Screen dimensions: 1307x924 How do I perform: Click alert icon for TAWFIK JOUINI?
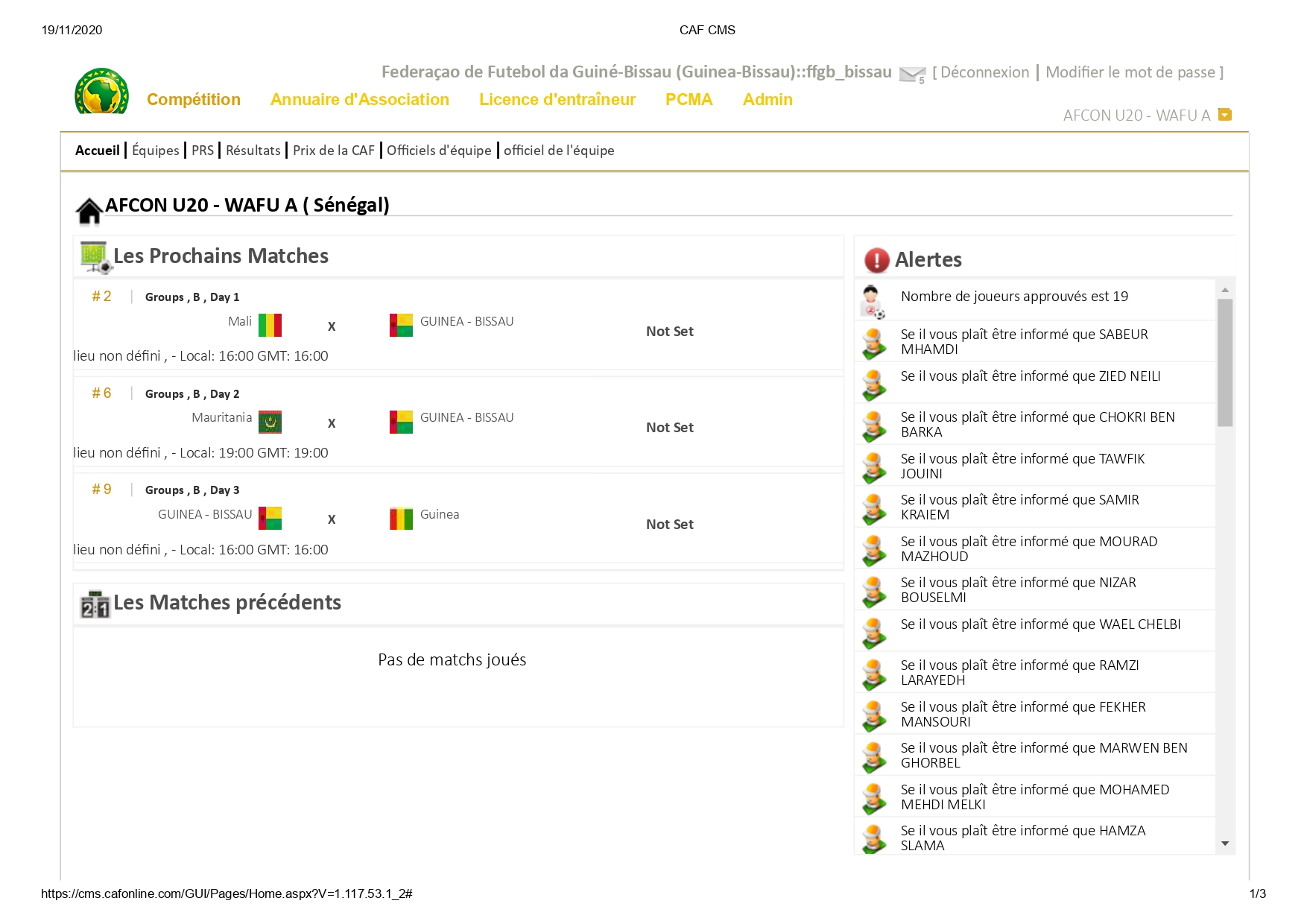click(873, 467)
